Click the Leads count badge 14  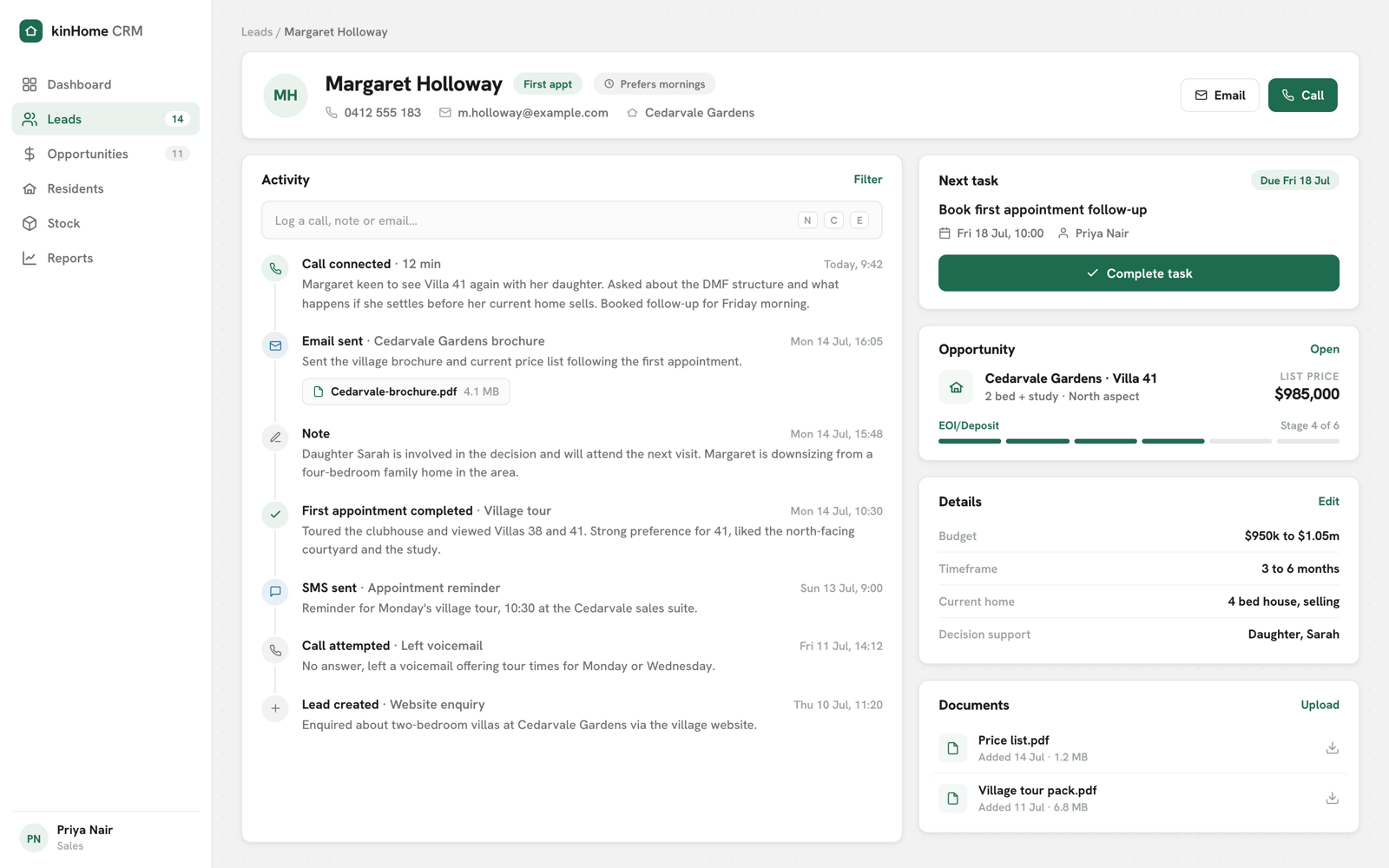(177, 119)
